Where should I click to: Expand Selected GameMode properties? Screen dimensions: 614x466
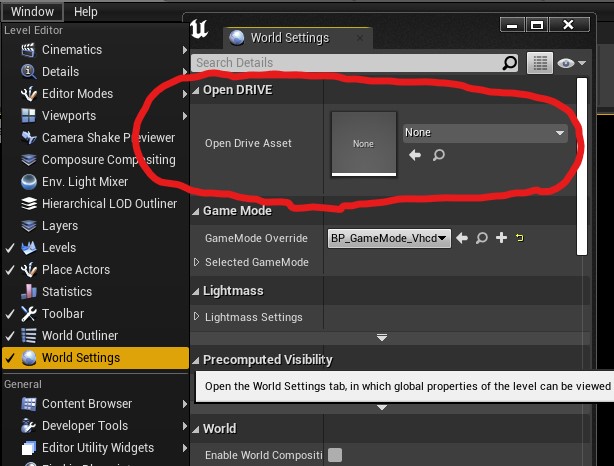[x=197, y=262]
